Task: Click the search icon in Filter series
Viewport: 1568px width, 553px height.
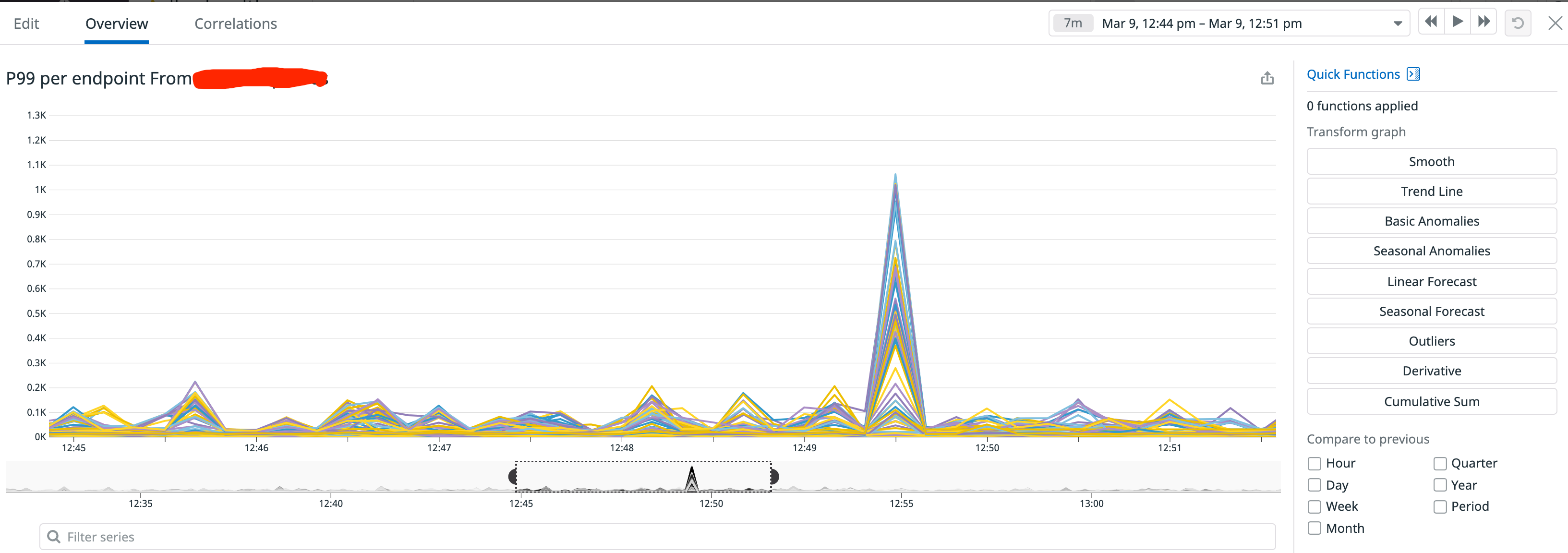Action: pos(54,537)
